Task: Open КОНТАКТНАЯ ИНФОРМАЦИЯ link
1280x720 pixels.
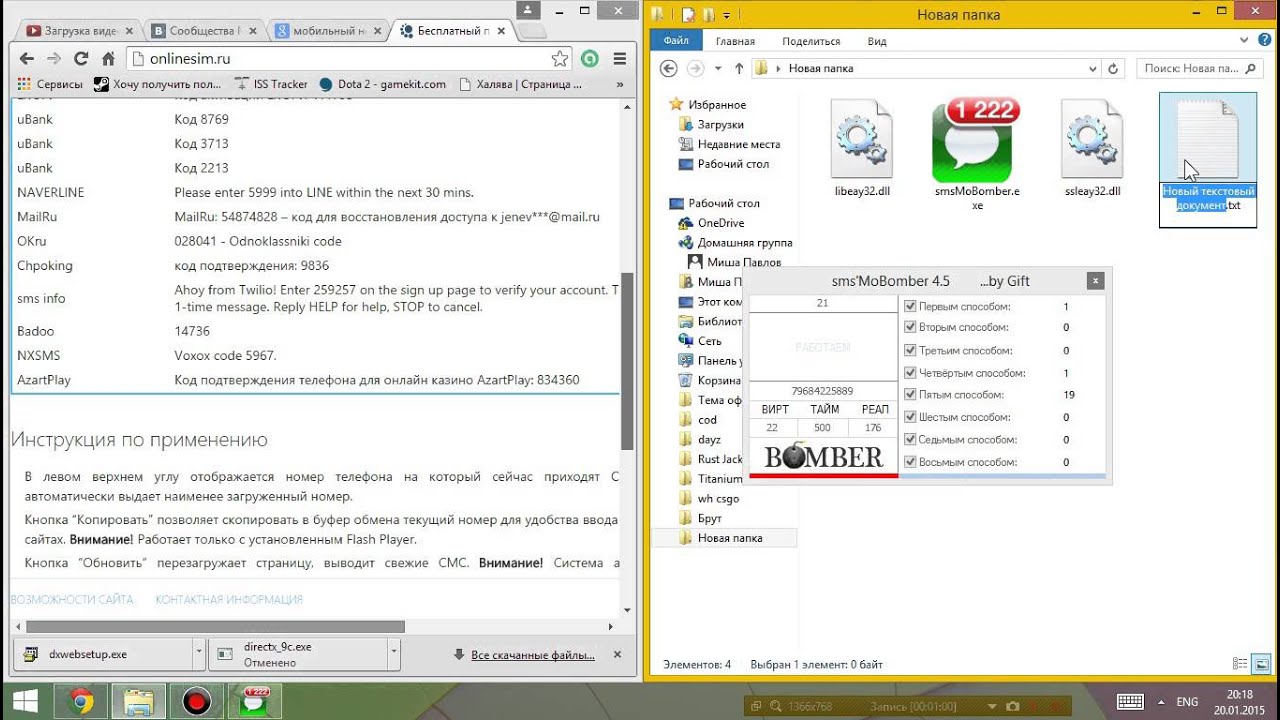Action: 229,600
